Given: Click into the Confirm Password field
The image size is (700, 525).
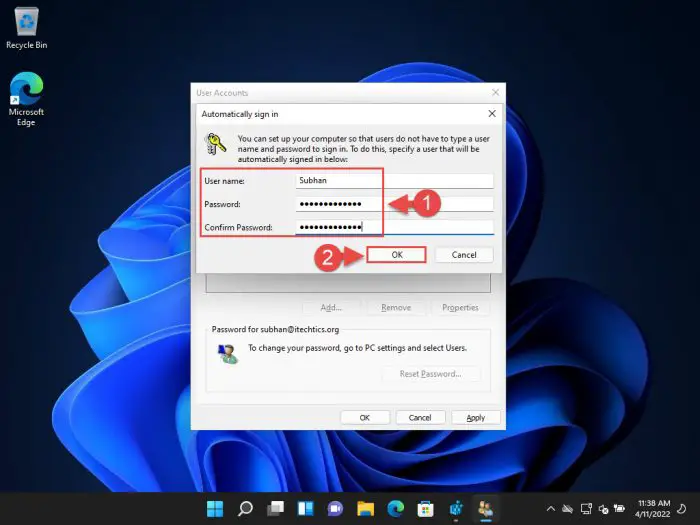Looking at the screenshot, I should click(394, 227).
